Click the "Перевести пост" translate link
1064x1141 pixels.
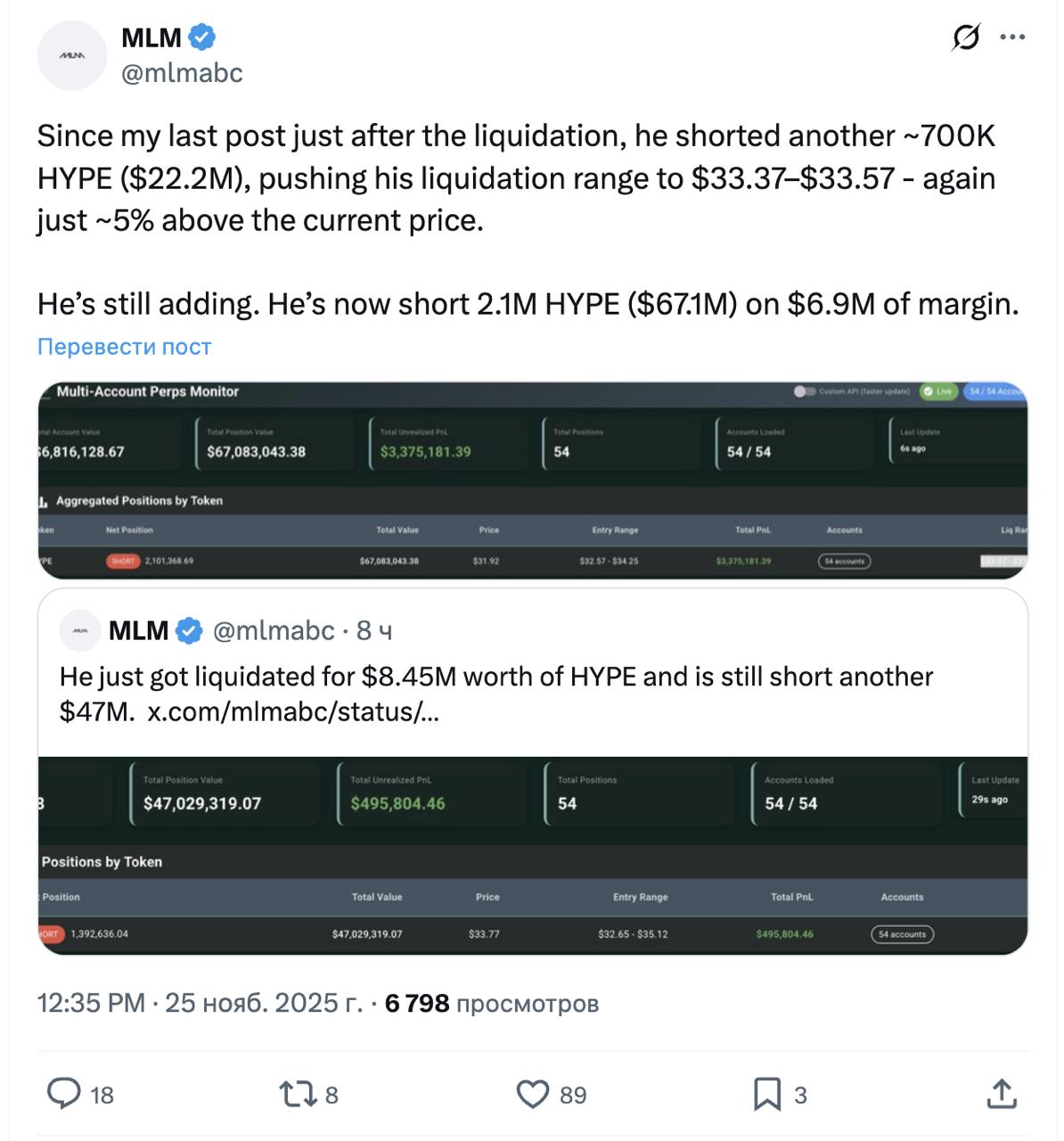point(125,347)
